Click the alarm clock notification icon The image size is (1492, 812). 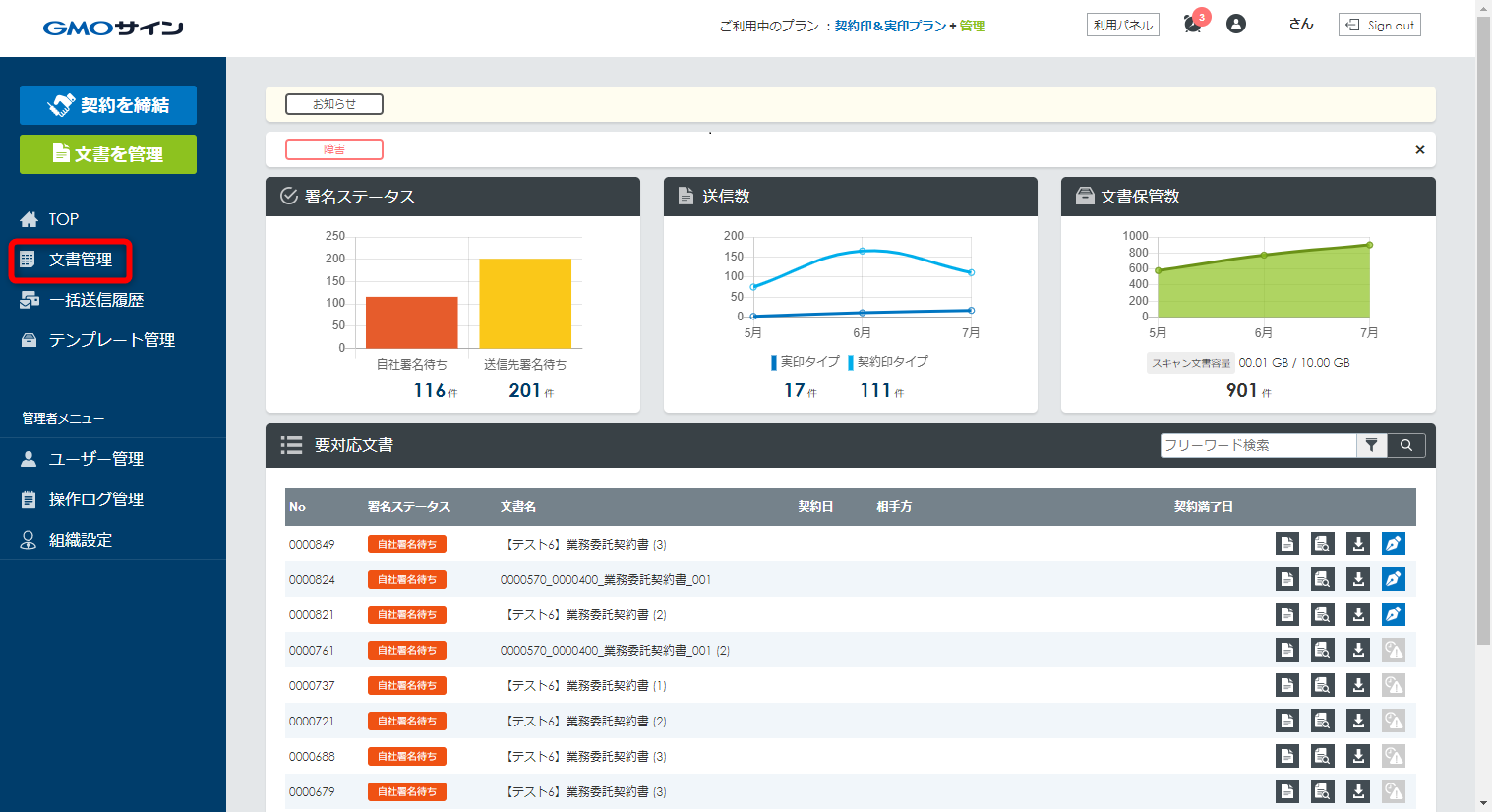[x=1193, y=25]
